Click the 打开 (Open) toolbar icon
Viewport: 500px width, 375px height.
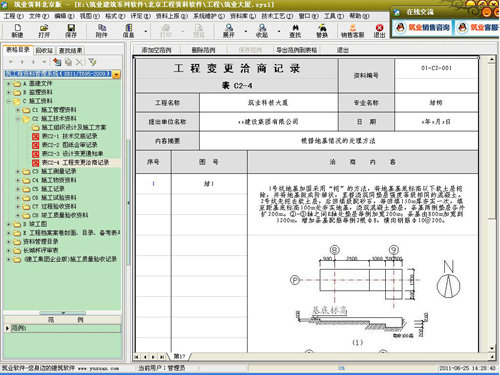tap(44, 31)
